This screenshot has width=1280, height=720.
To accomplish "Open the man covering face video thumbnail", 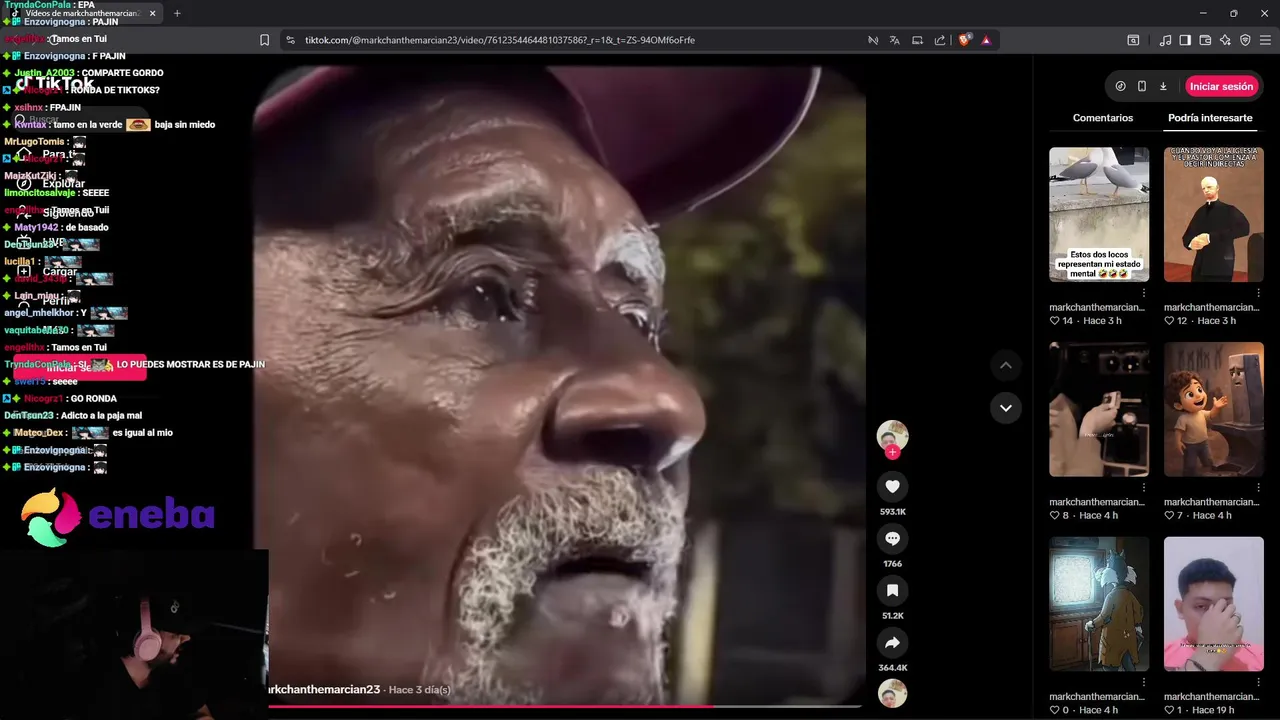I will (1214, 604).
